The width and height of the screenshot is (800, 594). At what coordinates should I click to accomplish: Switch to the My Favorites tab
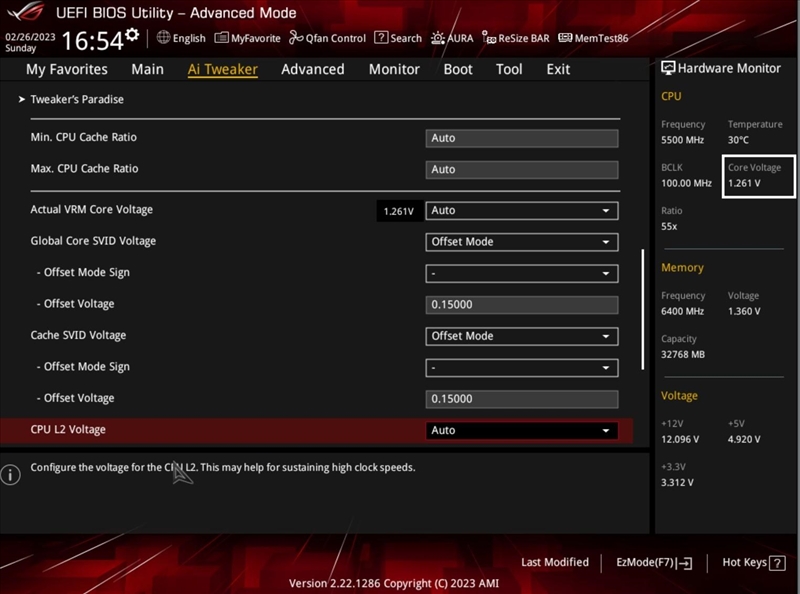click(67, 69)
